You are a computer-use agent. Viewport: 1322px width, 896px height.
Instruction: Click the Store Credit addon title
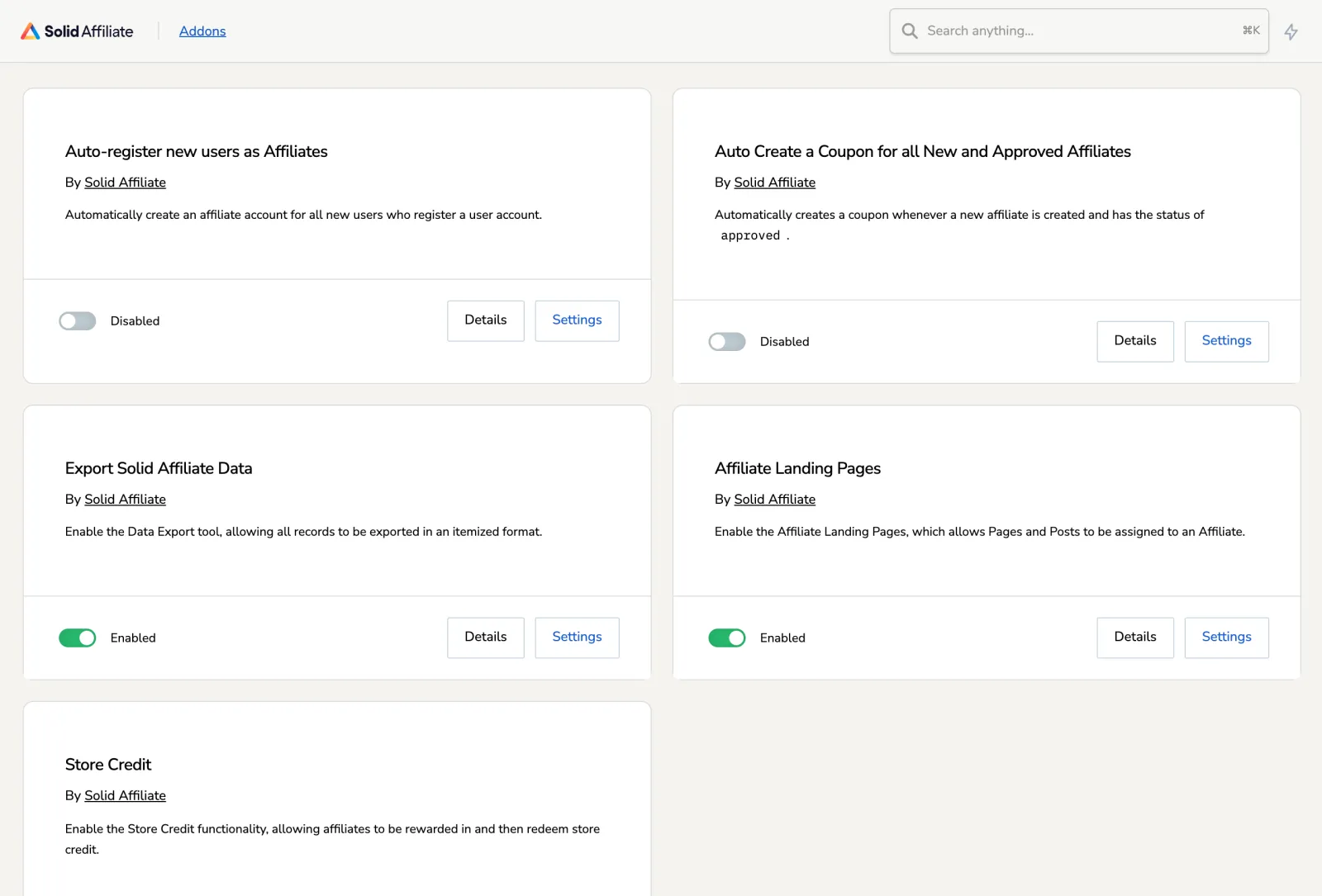click(108, 765)
